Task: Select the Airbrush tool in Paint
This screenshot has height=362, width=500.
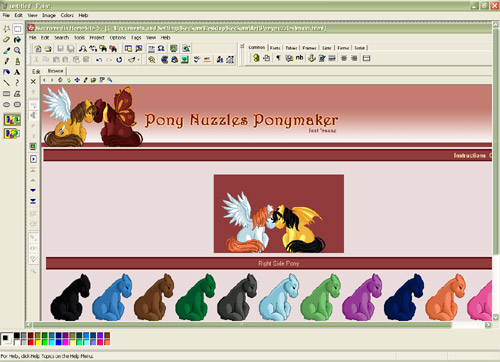Action: [6, 72]
